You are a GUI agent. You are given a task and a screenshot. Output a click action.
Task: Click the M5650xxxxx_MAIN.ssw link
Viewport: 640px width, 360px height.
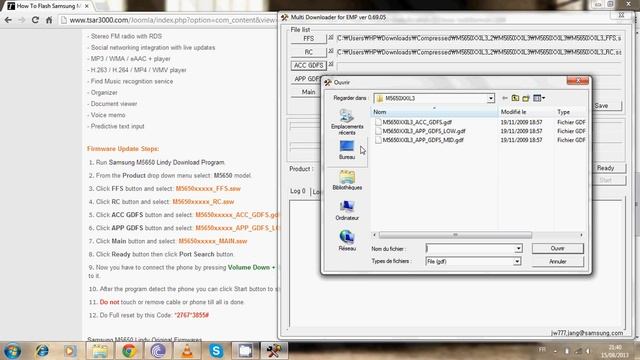pos(213,241)
